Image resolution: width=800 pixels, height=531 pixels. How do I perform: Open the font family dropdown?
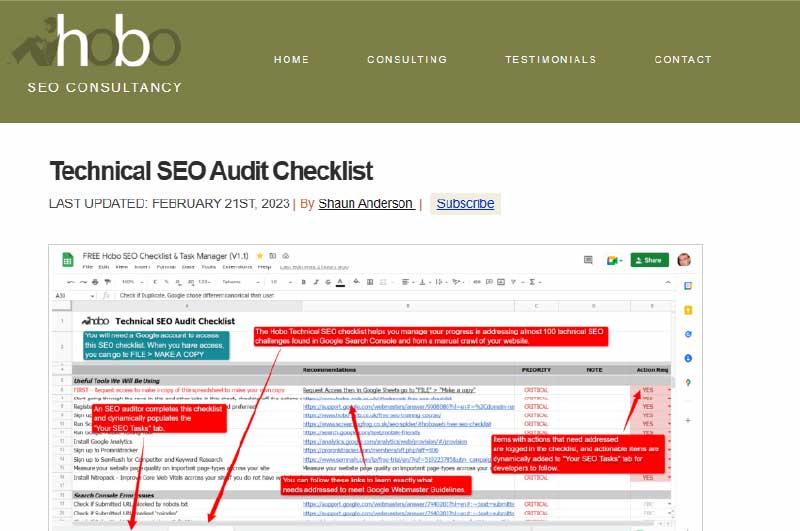(240, 282)
